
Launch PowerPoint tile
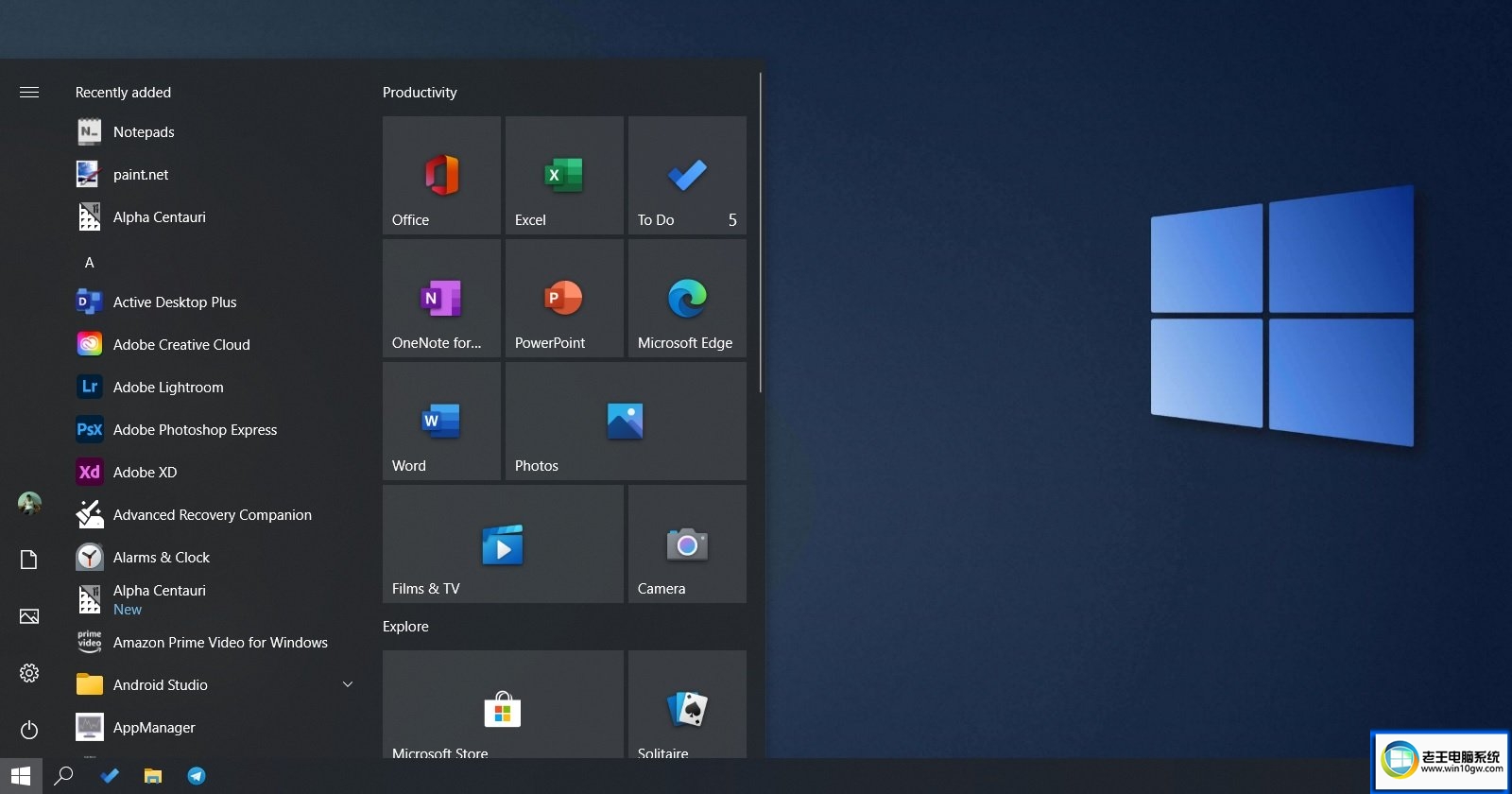pyautogui.click(x=564, y=298)
